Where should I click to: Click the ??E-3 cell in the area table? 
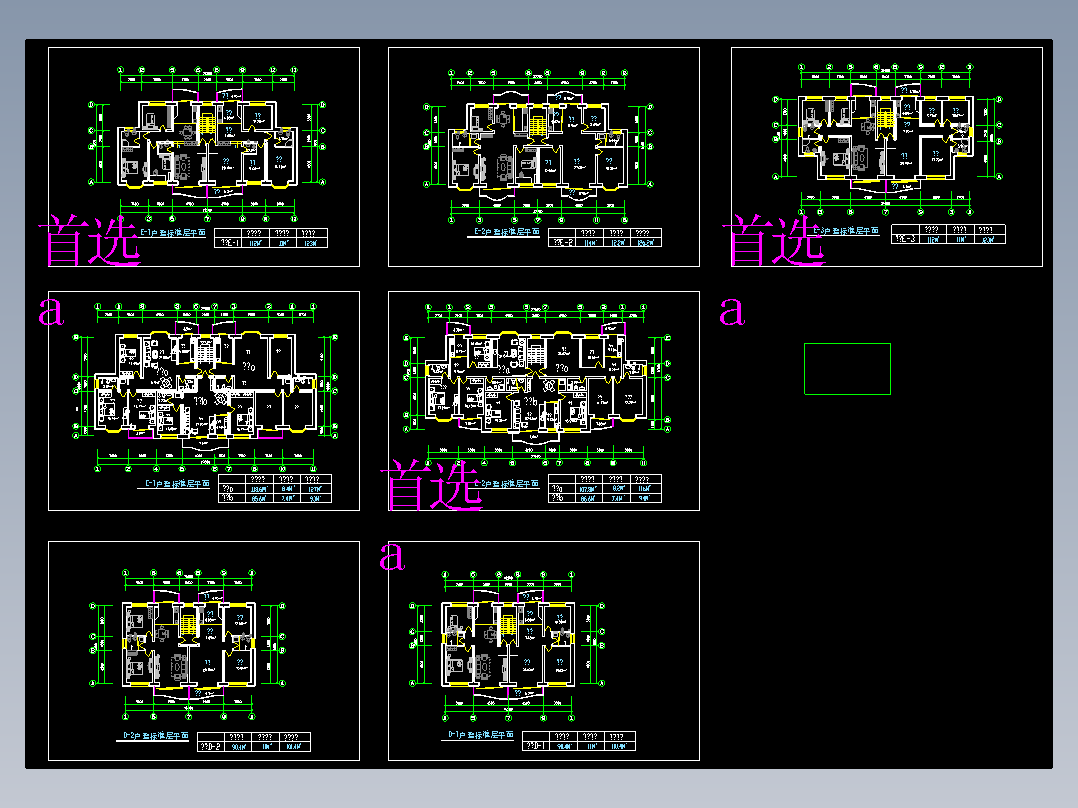[x=905, y=239]
